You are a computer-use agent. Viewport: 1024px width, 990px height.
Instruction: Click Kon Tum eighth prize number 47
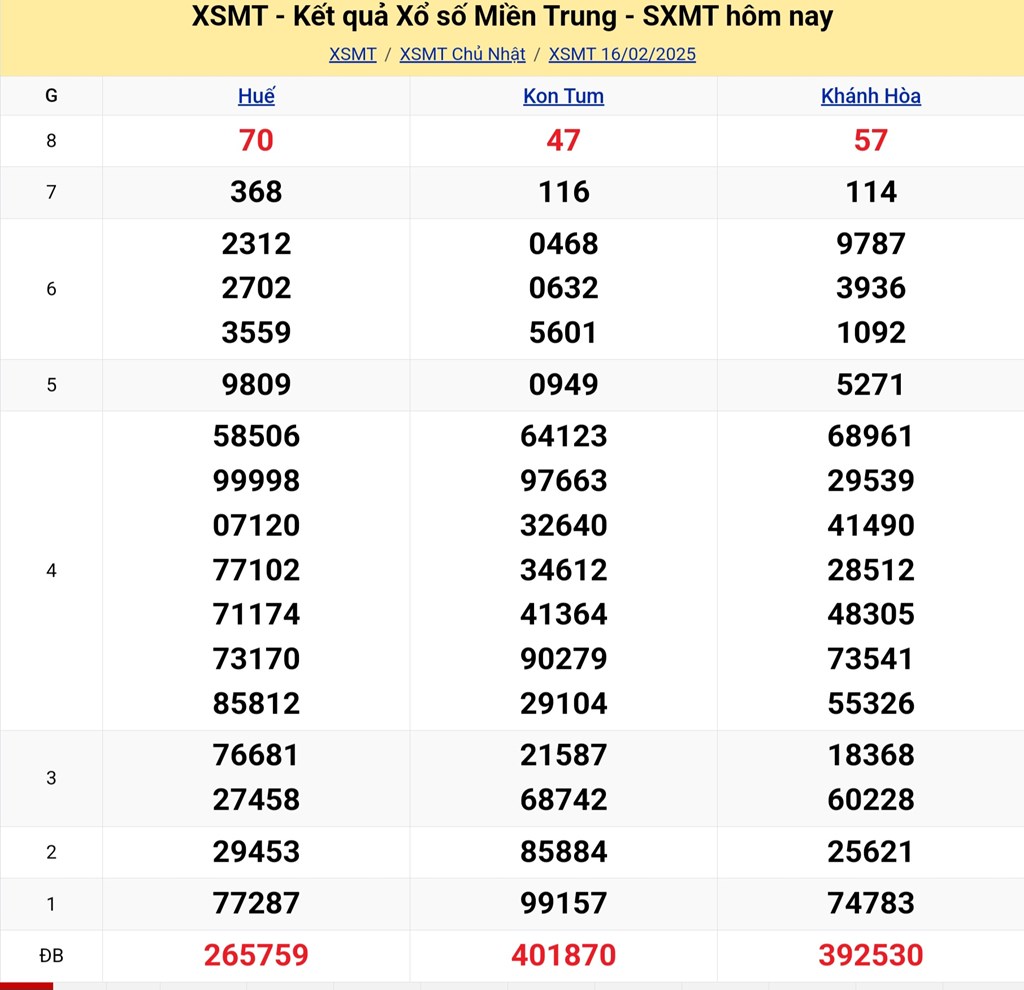(x=563, y=140)
